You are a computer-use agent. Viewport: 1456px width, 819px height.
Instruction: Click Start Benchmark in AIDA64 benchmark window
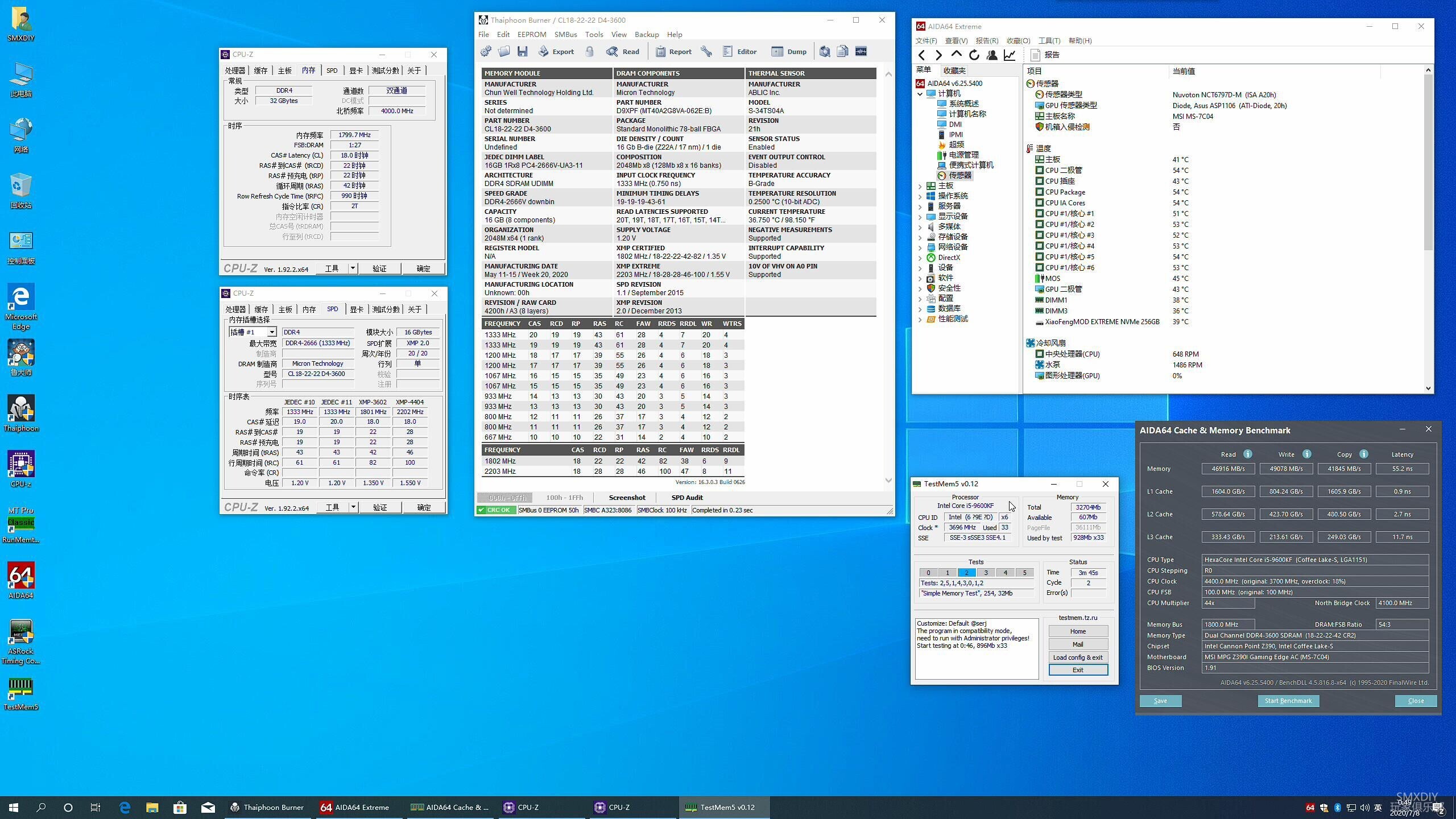(x=1288, y=701)
